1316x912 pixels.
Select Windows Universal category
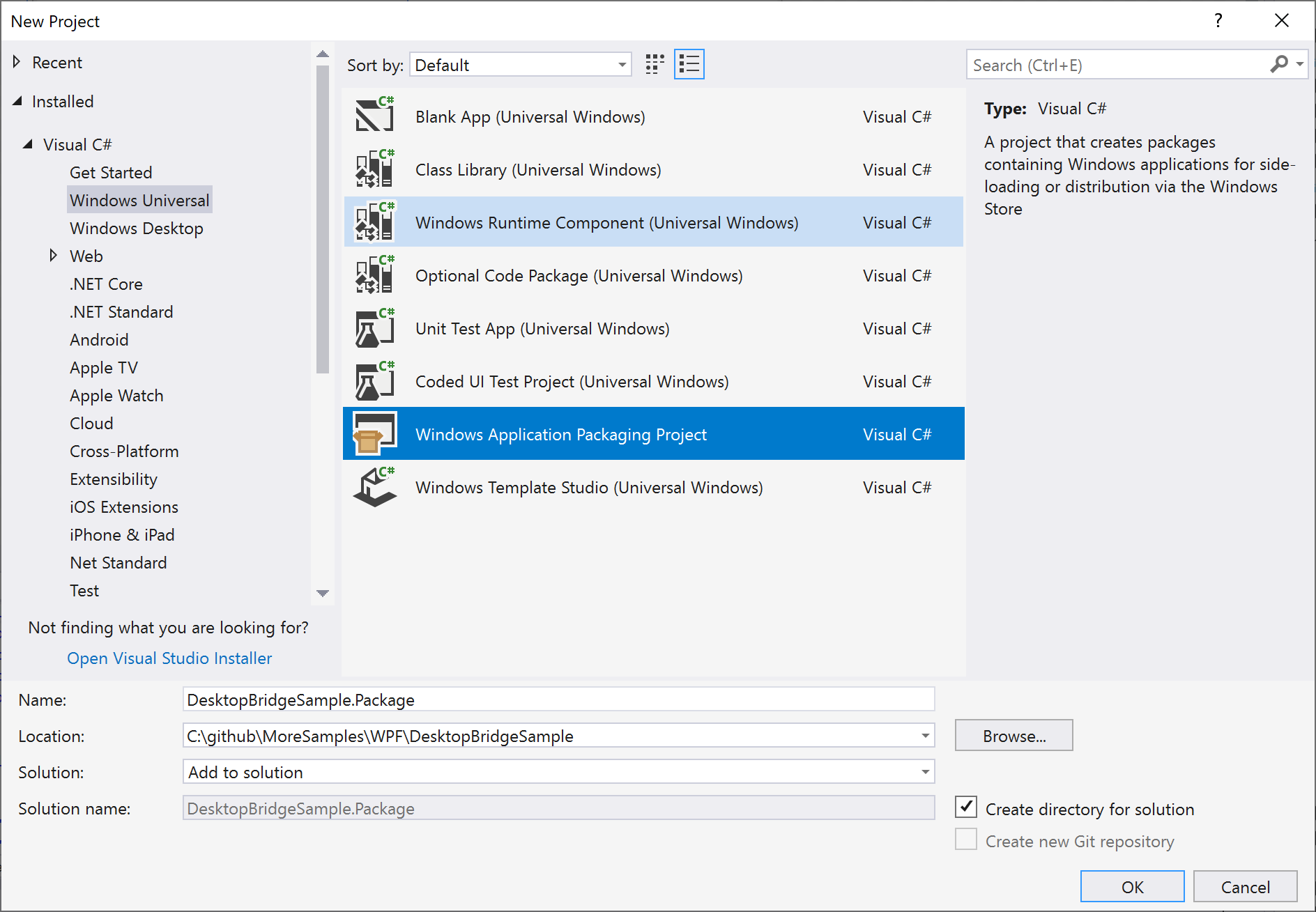click(139, 200)
